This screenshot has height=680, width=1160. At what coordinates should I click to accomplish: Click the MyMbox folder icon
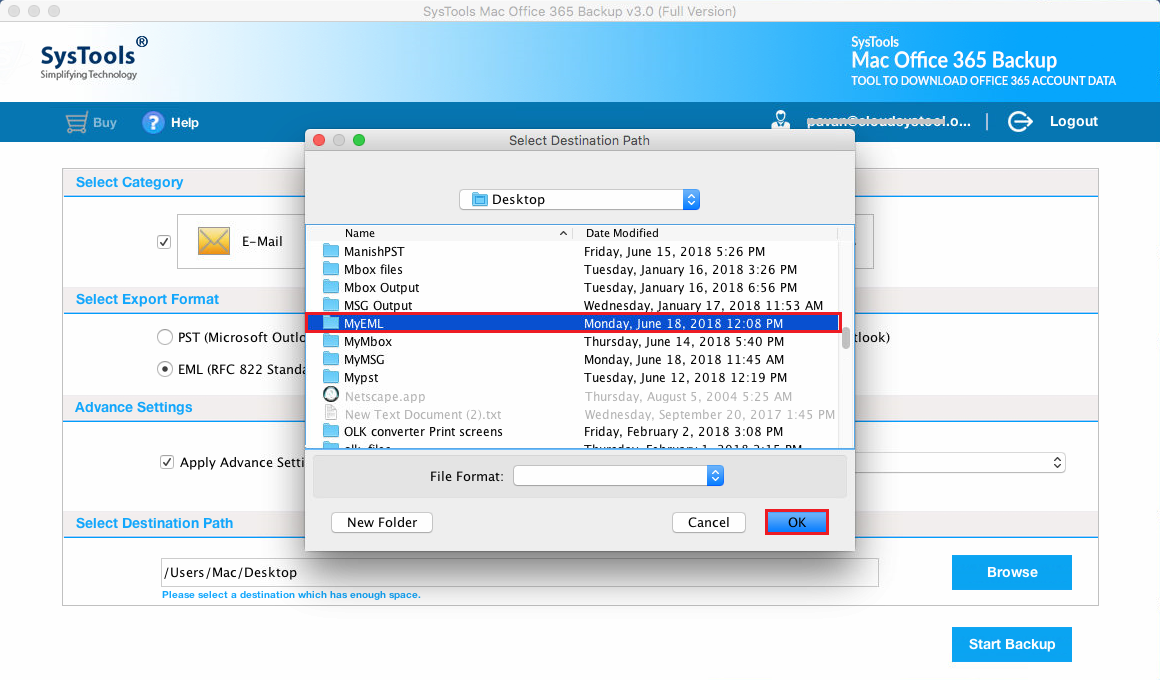point(331,341)
